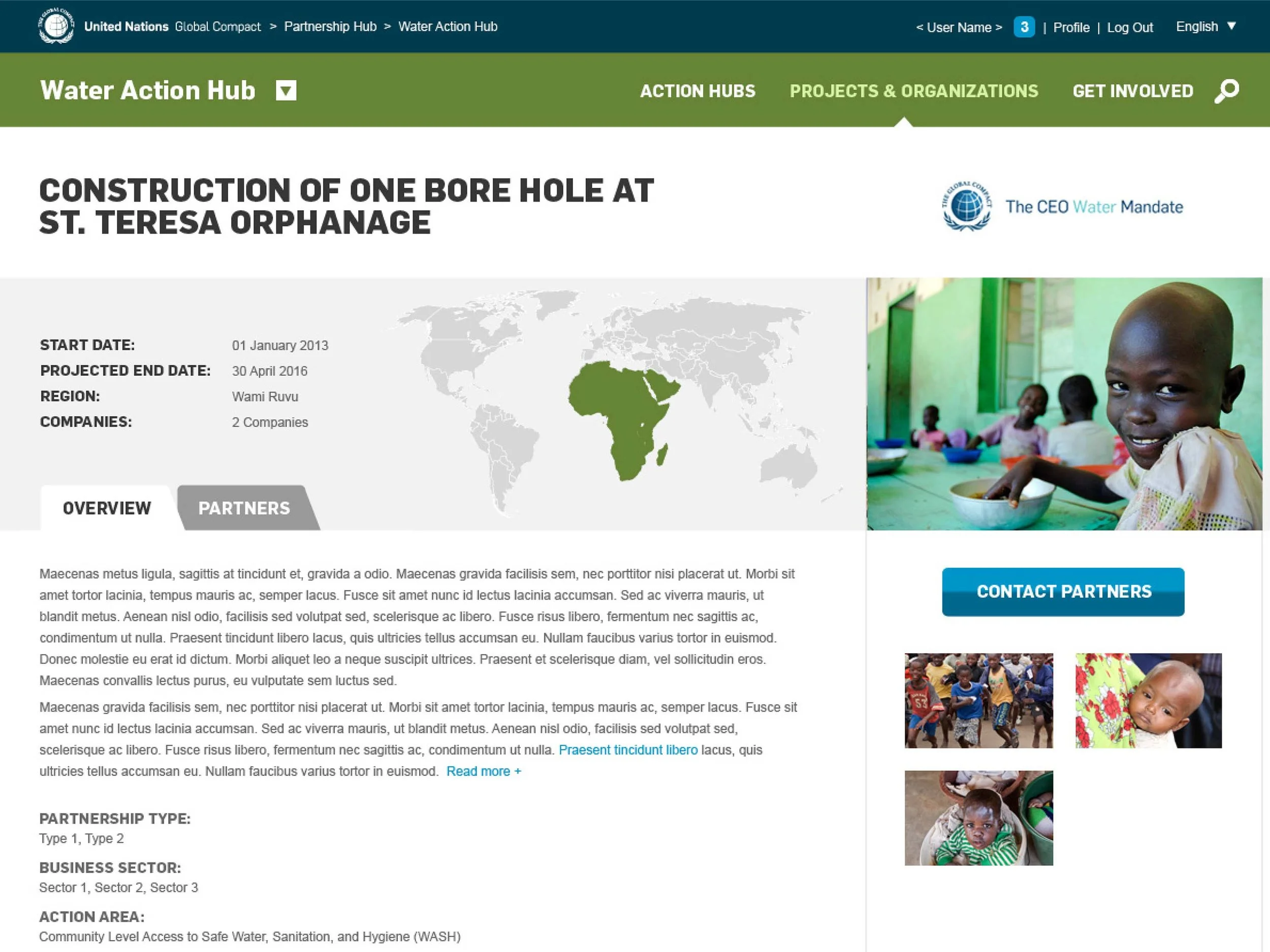Open the Action Hubs menu
The image size is (1270, 952).
click(697, 91)
